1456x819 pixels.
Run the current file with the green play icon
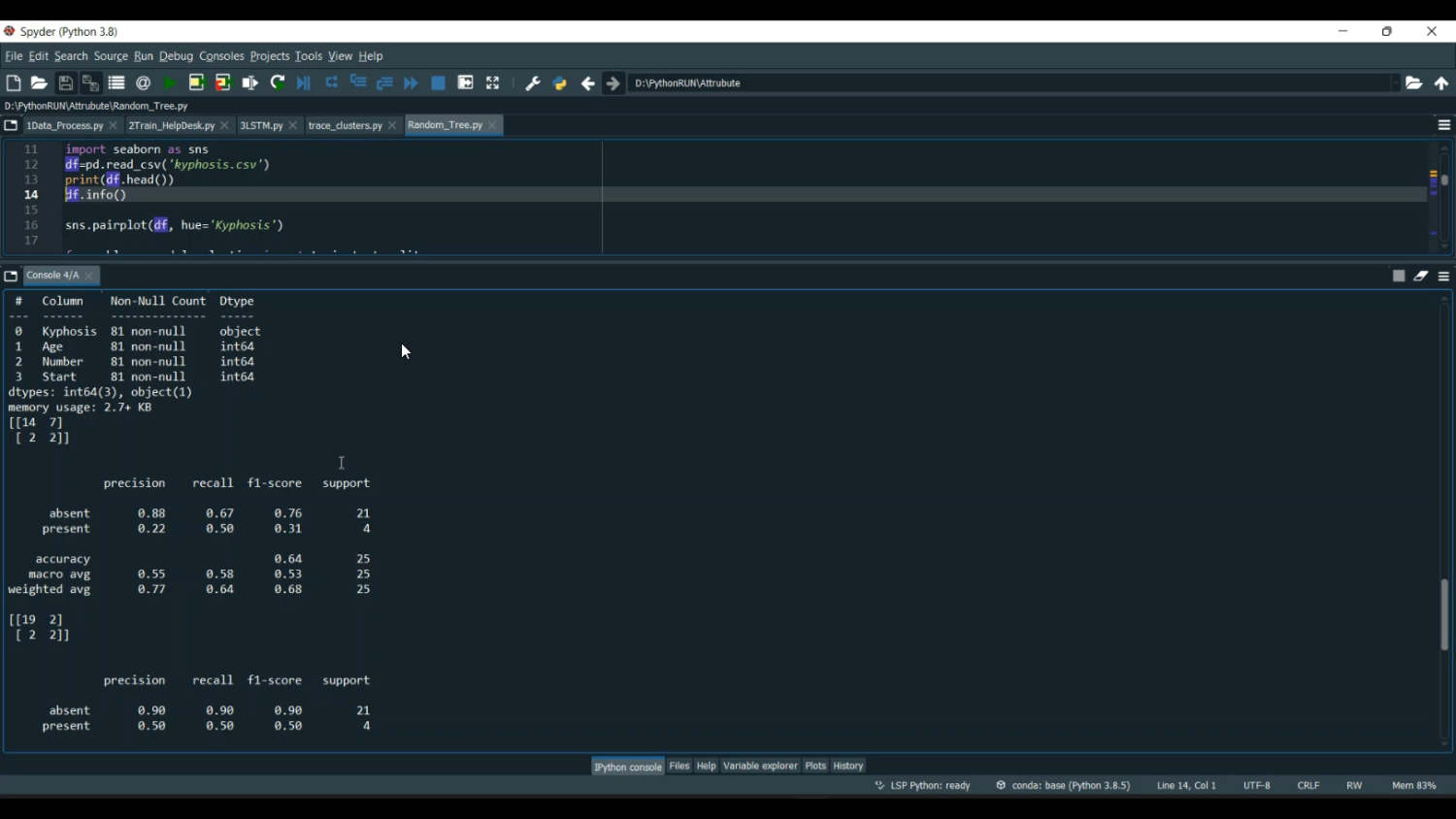point(170,83)
